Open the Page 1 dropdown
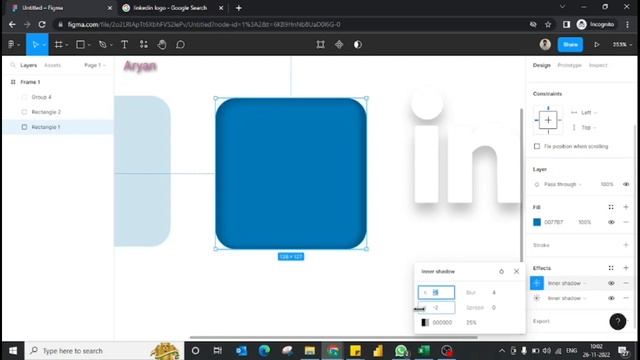640x360 pixels. pos(95,65)
